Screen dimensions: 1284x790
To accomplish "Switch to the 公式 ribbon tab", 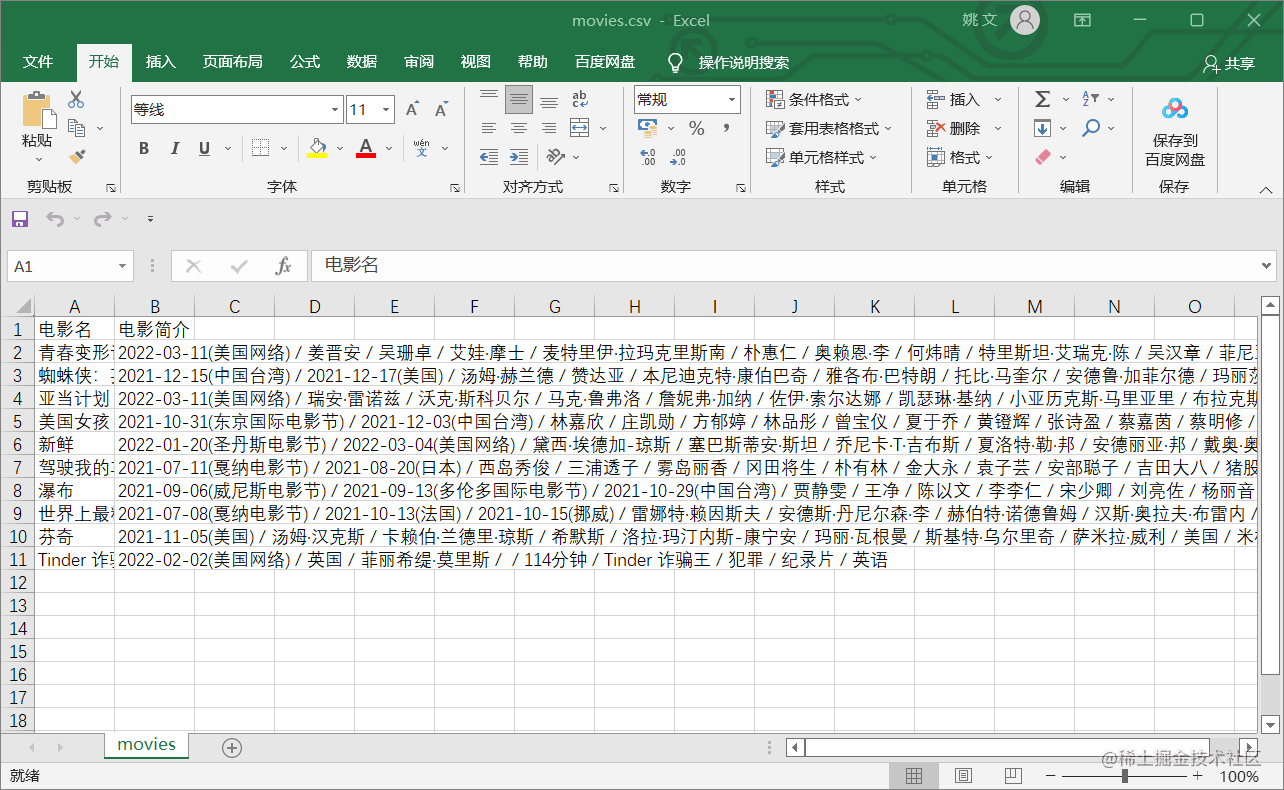I will [x=304, y=62].
